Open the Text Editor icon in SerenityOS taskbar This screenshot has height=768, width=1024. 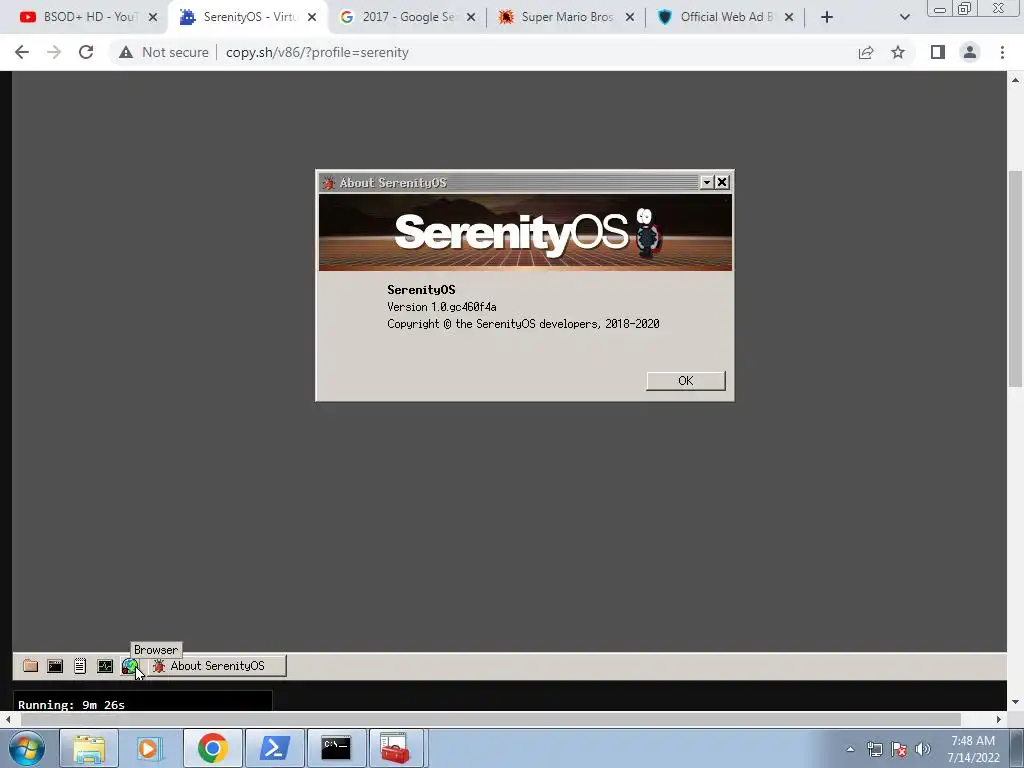(x=80, y=666)
